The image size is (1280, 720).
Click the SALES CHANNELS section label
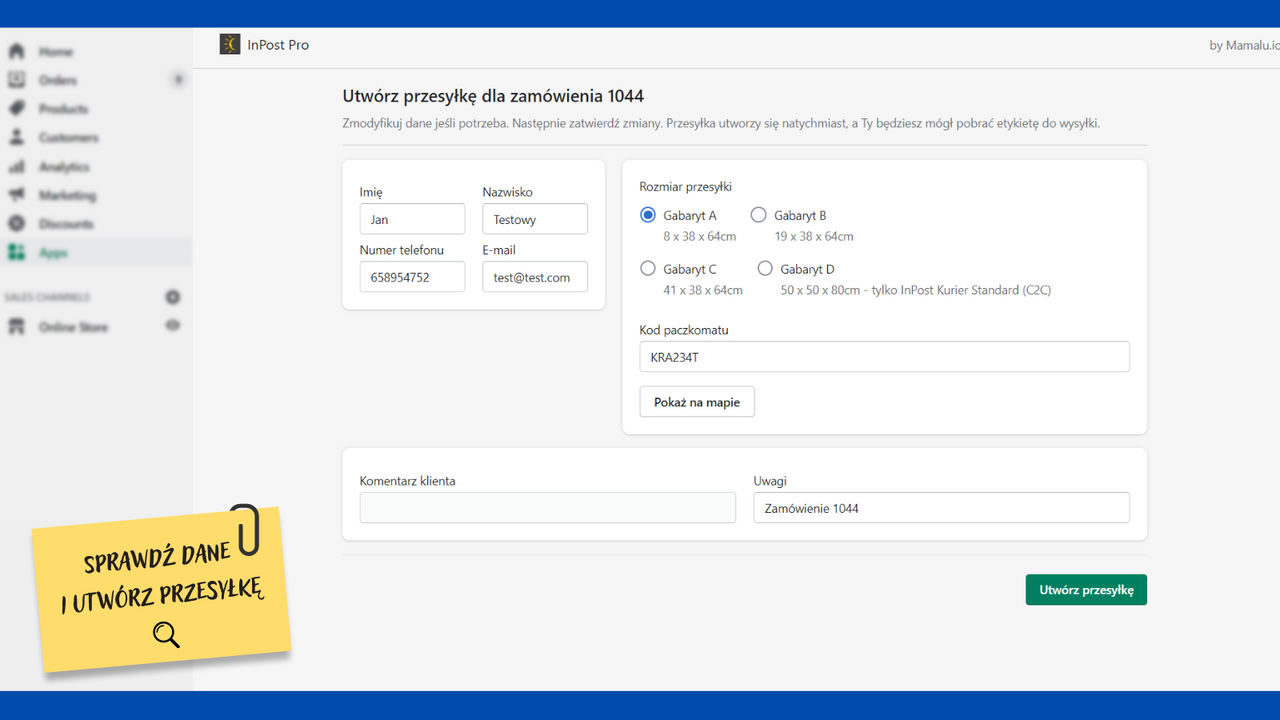click(x=47, y=297)
